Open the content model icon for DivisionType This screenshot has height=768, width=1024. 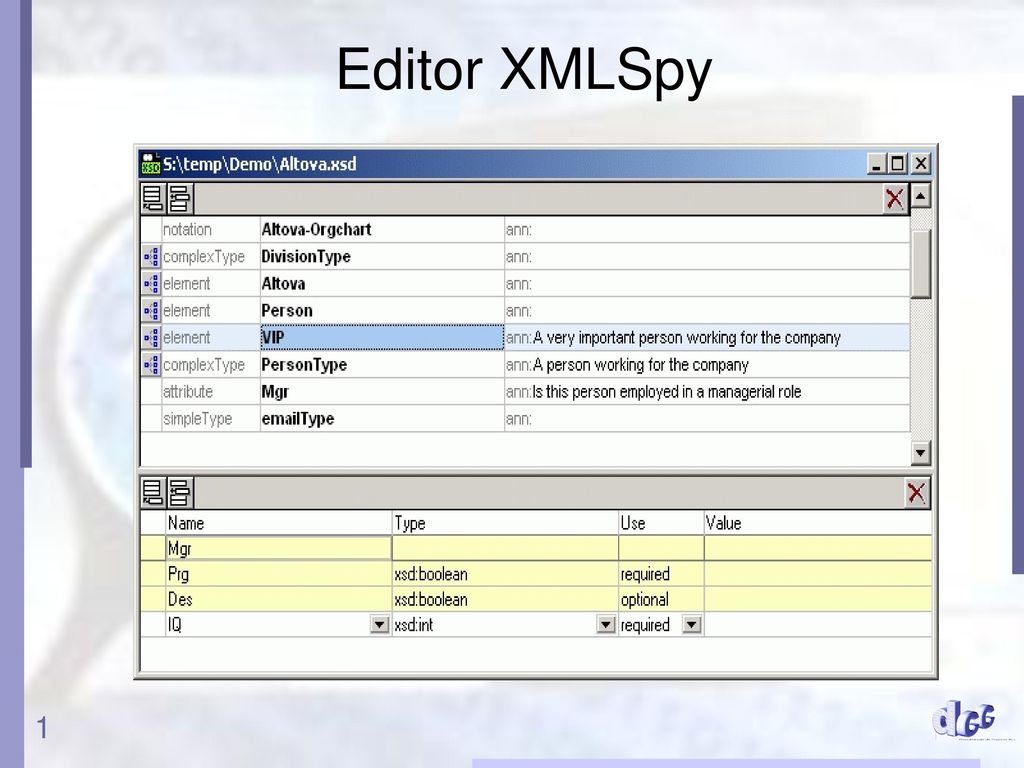click(152, 257)
